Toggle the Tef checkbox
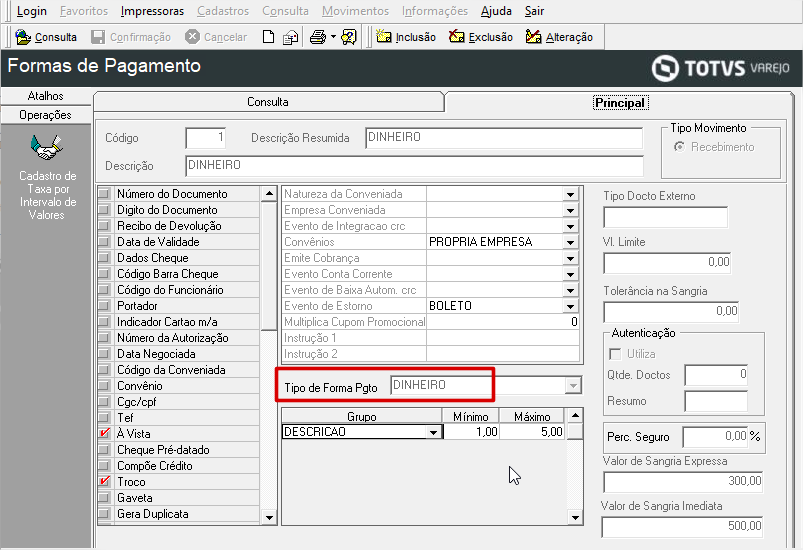 (104, 417)
